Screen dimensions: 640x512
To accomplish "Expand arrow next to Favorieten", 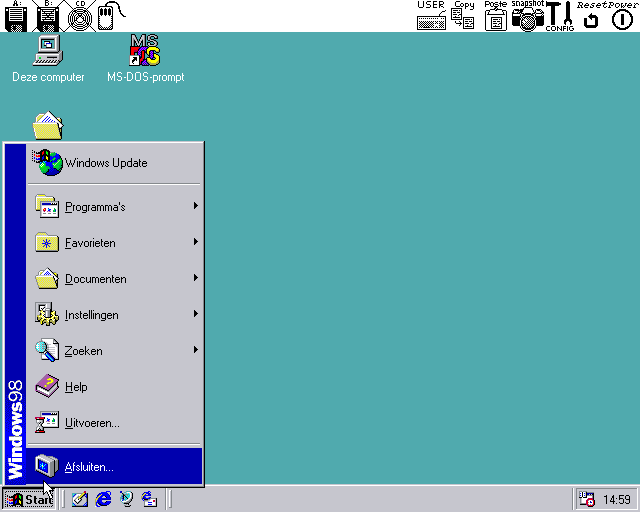I will tap(196, 242).
